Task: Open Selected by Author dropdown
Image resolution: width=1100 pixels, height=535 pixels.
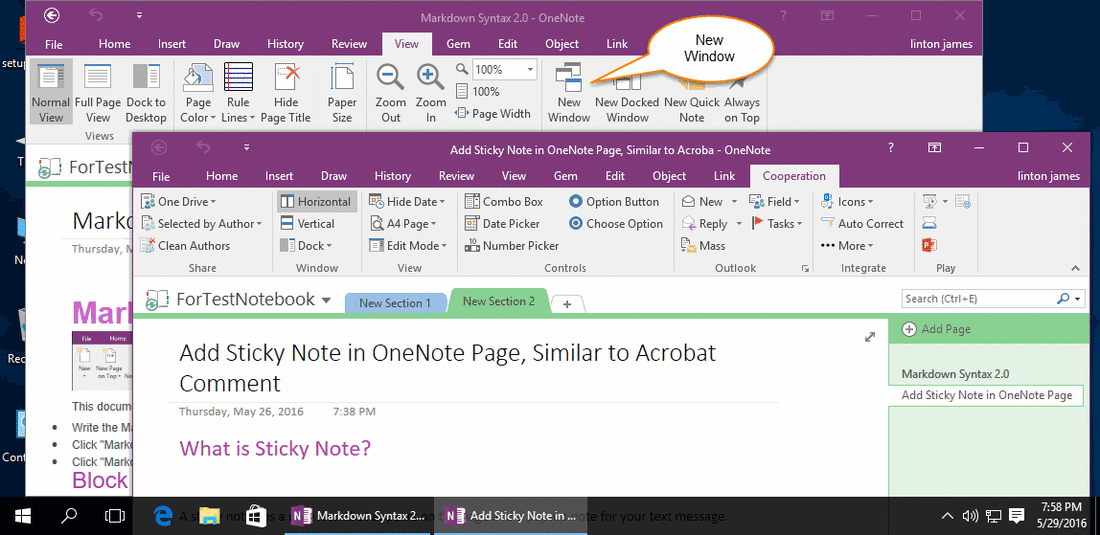Action: click(201, 224)
